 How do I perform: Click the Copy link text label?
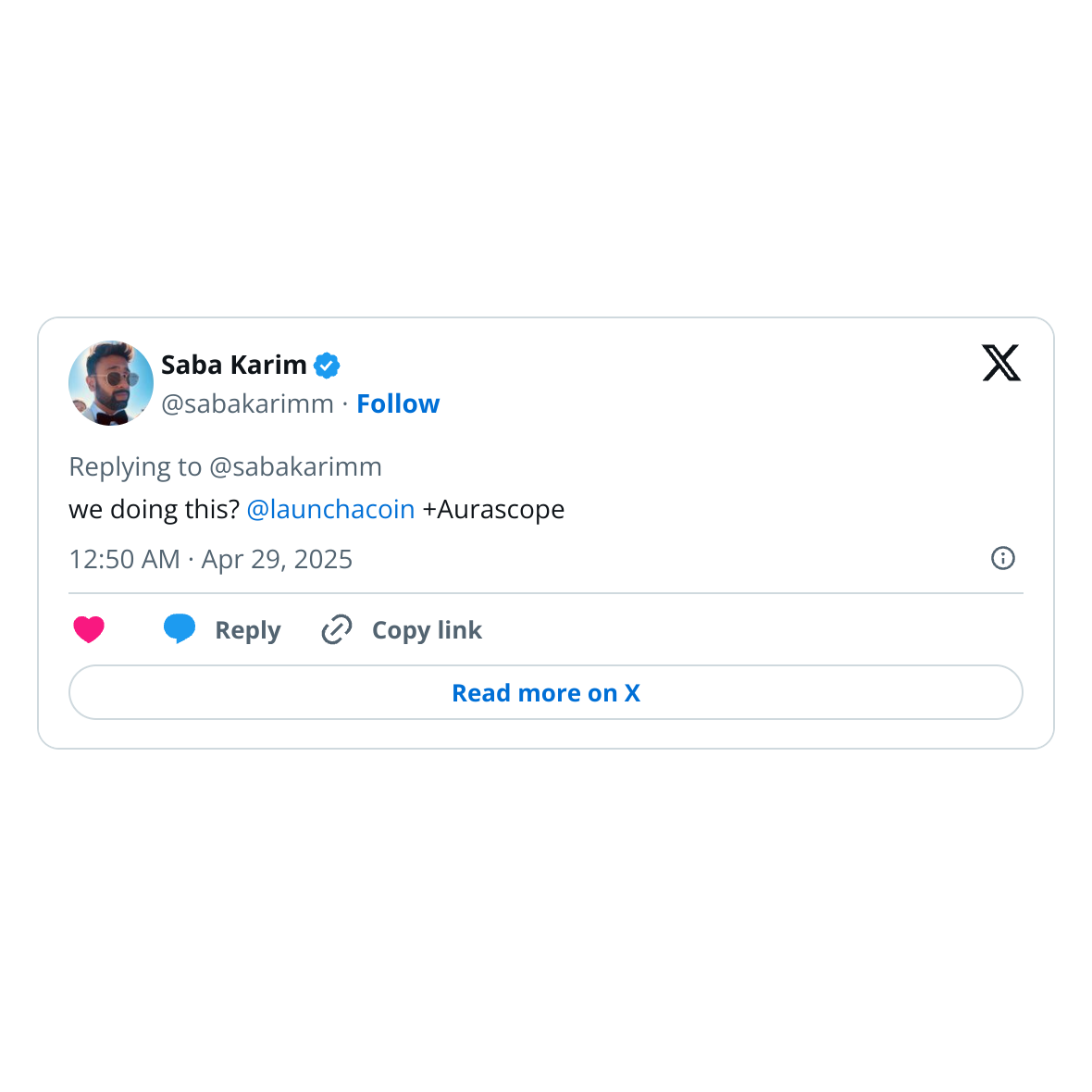pos(427,630)
